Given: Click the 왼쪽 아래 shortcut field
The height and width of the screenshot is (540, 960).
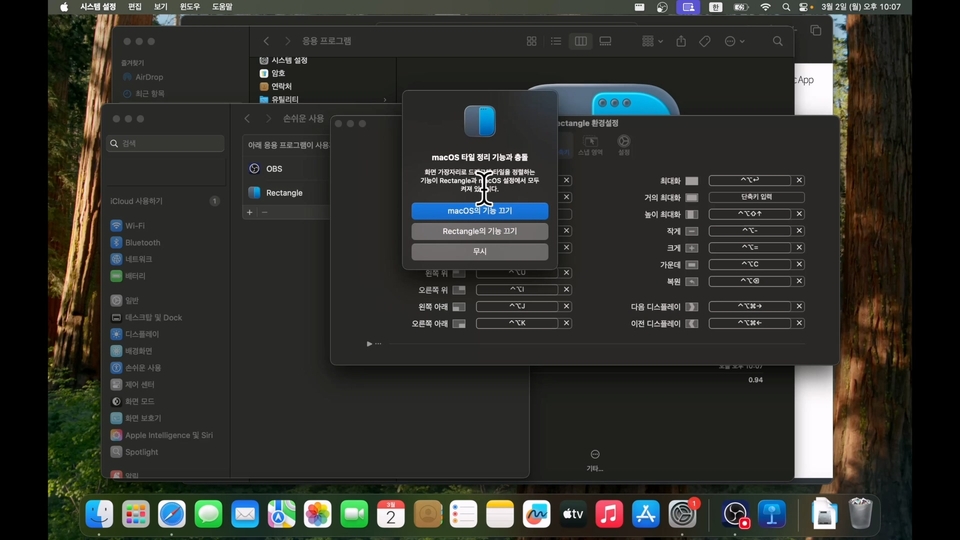Looking at the screenshot, I should point(517,306).
